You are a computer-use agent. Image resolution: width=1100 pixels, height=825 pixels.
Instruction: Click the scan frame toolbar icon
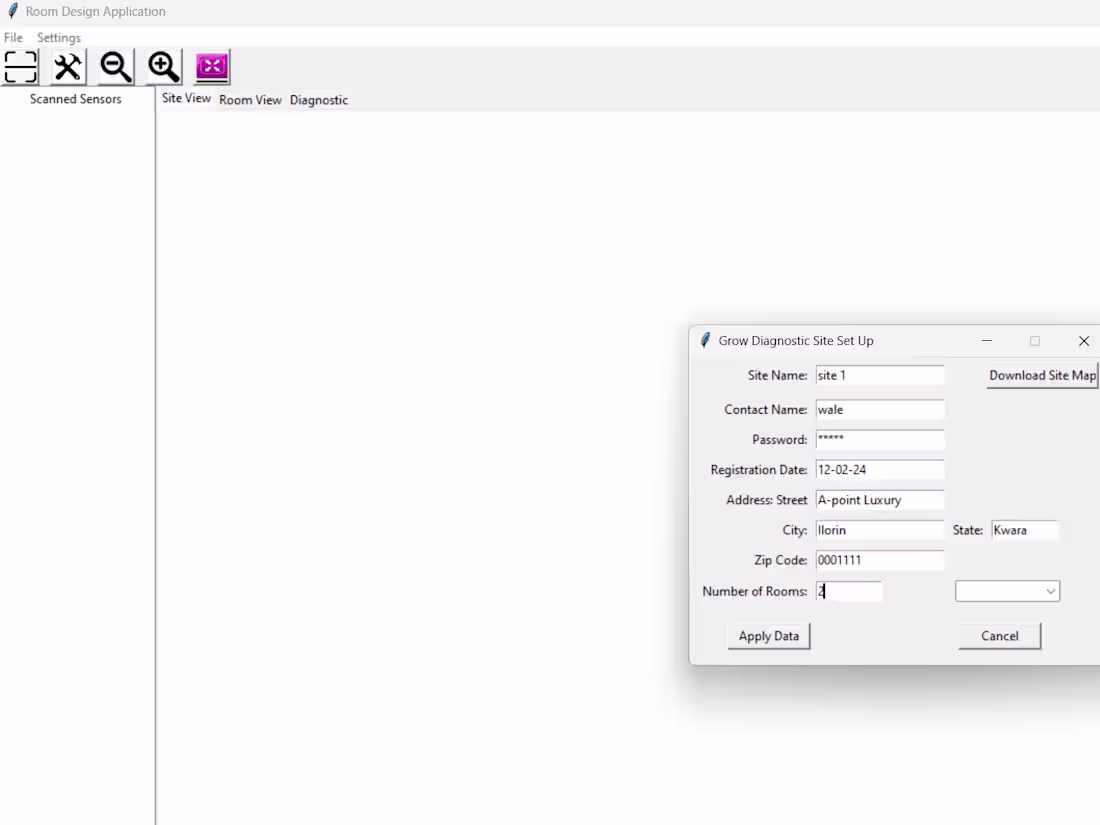[x=20, y=67]
